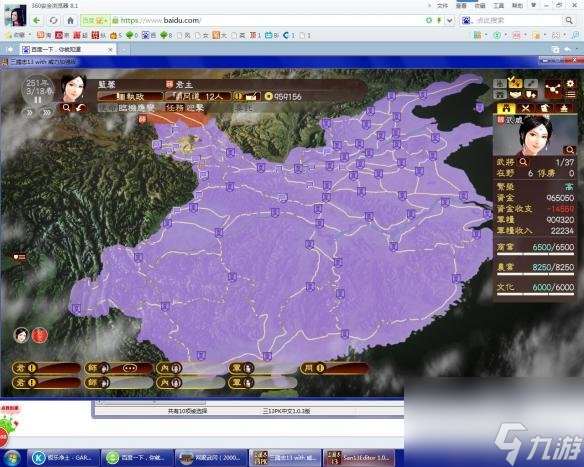
Task: Click magnifier next to 武將 officer count
Action: pyautogui.click(x=523, y=162)
